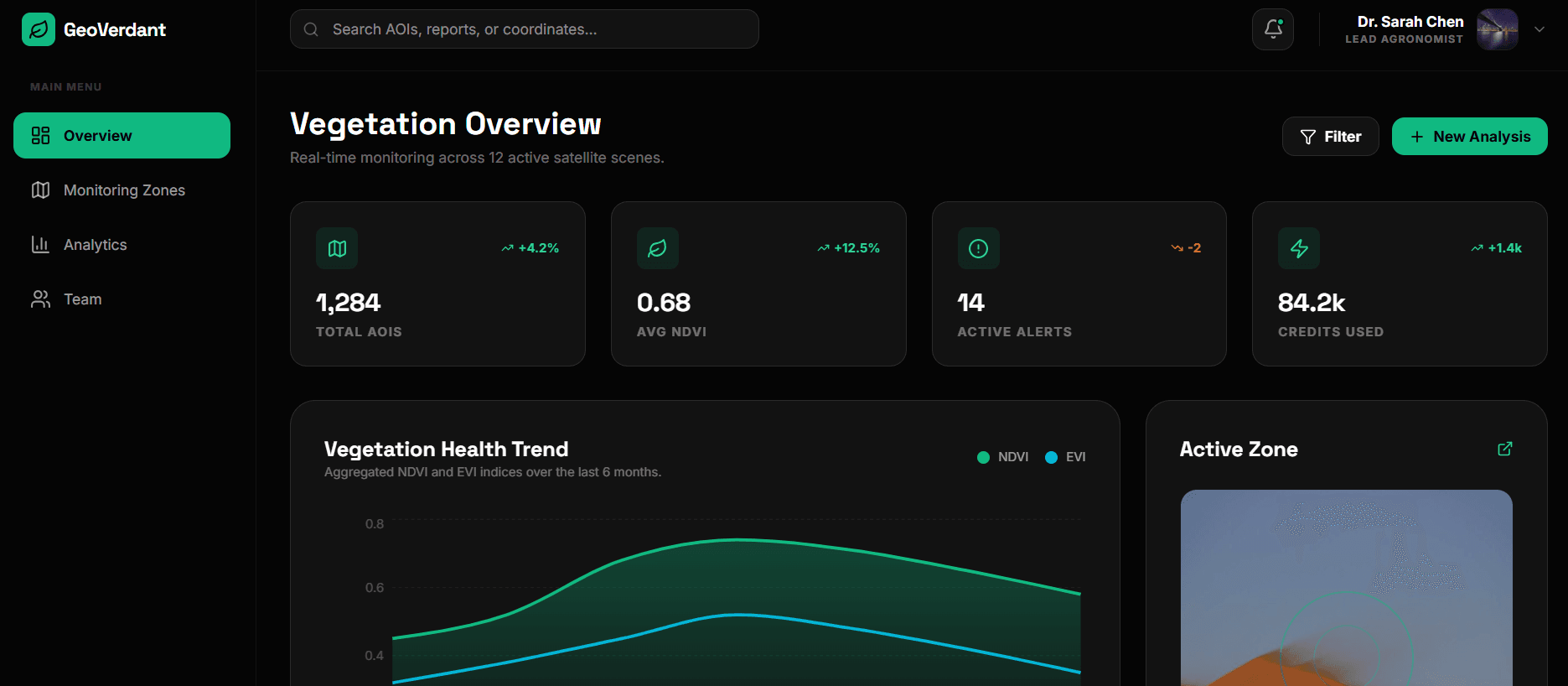The height and width of the screenshot is (686, 1568).
Task: Expand the user profile dropdown chevron
Action: pos(1540,29)
